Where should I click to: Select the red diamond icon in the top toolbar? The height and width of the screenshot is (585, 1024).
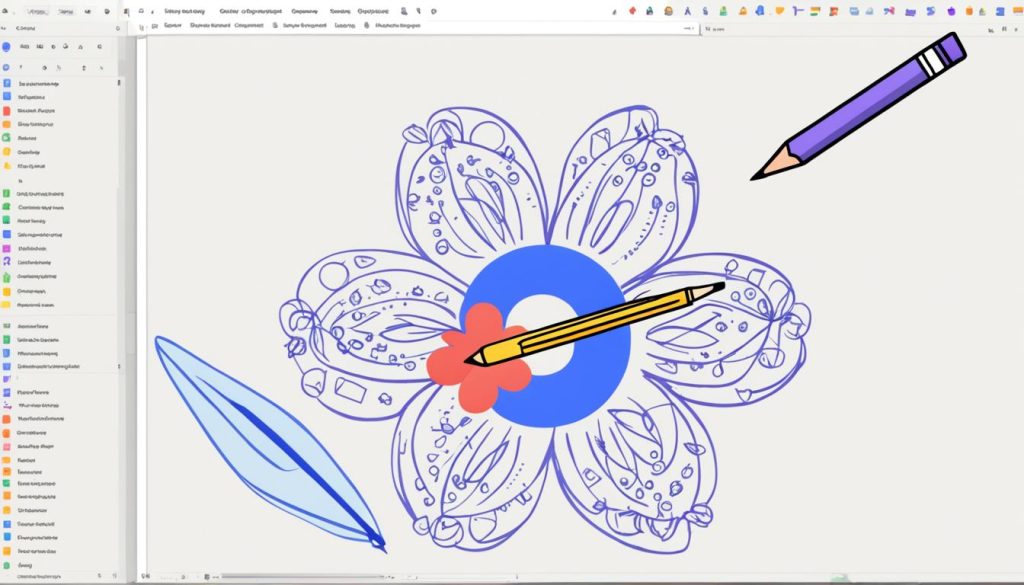click(x=632, y=11)
